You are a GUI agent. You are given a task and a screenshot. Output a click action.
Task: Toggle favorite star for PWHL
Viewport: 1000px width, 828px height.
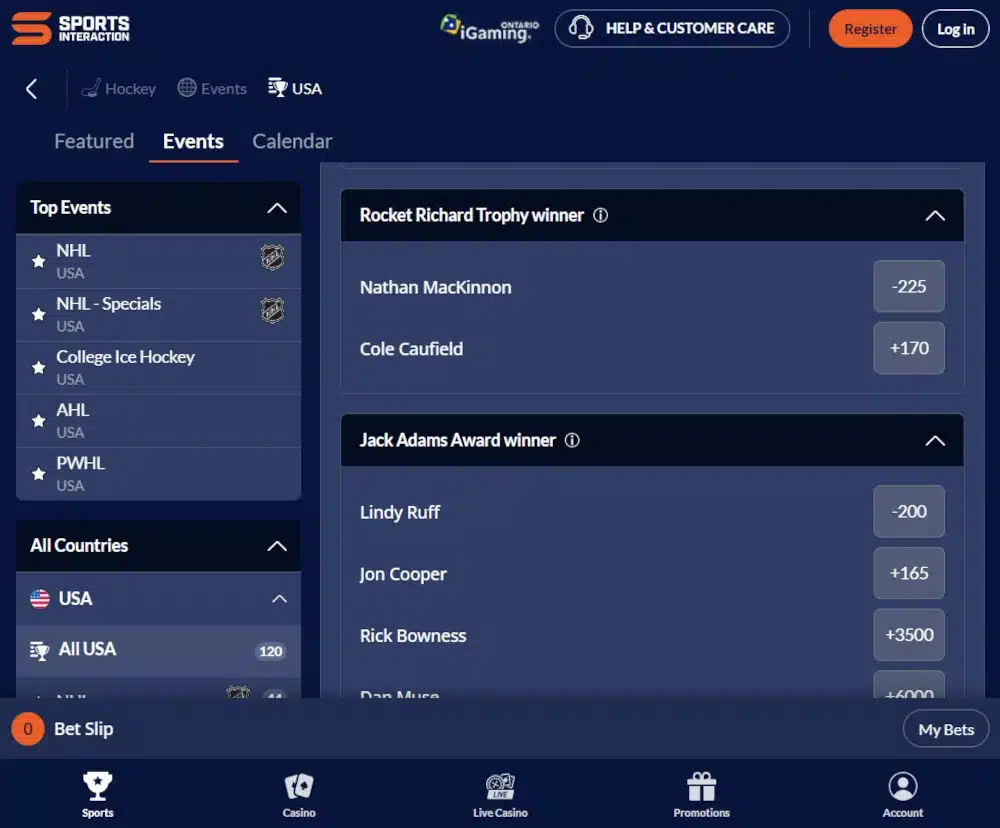point(39,474)
